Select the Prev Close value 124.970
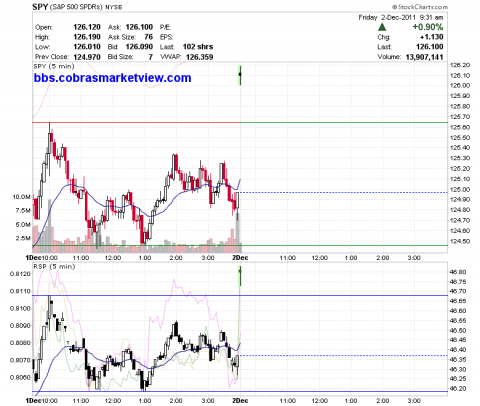This screenshot has width=480, height=406. click(87, 57)
